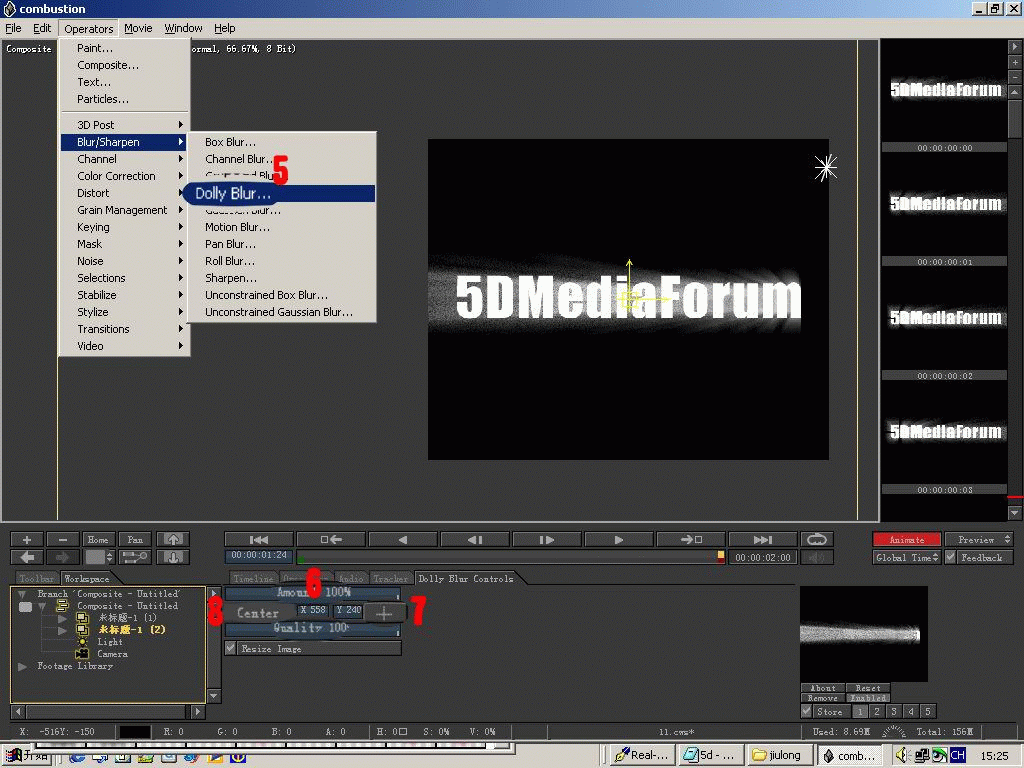The height and width of the screenshot is (768, 1024).
Task: Jump to the end of the clip
Action: click(763, 539)
